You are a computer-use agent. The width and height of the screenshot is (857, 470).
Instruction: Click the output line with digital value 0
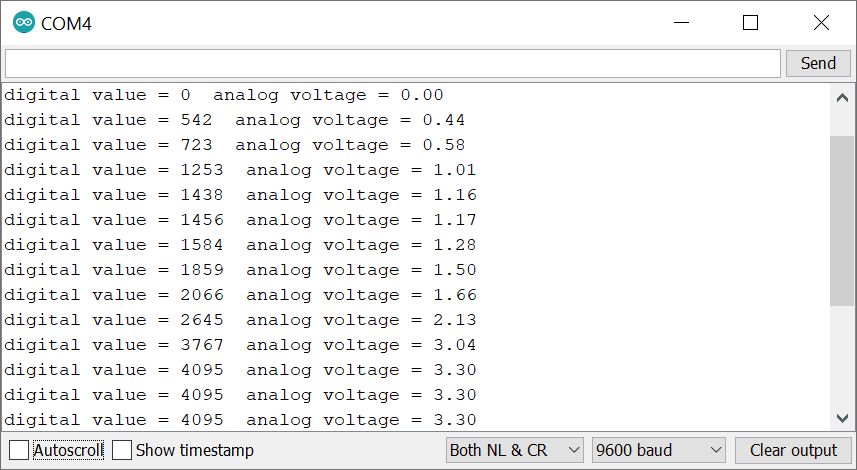(x=223, y=95)
